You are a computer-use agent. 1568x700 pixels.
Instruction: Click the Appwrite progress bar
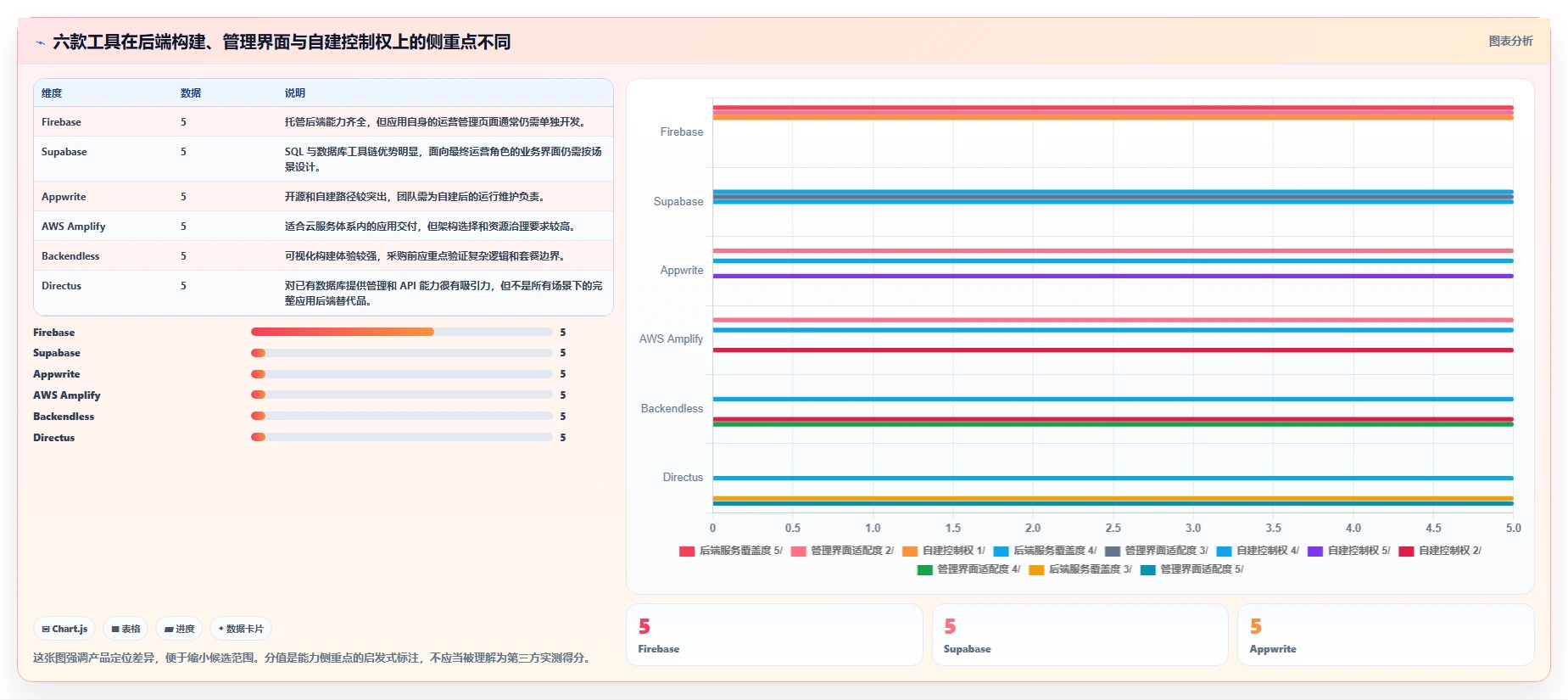402,374
